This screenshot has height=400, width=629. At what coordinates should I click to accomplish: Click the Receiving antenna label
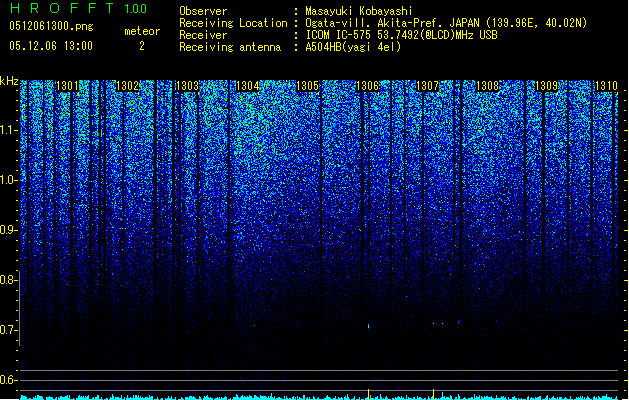[x=230, y=47]
